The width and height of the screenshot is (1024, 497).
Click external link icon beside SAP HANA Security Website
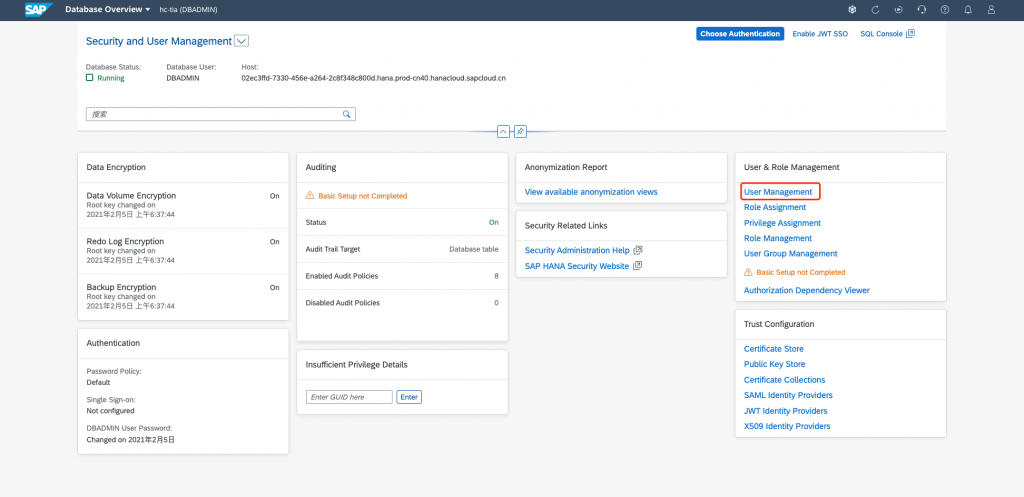(x=638, y=266)
